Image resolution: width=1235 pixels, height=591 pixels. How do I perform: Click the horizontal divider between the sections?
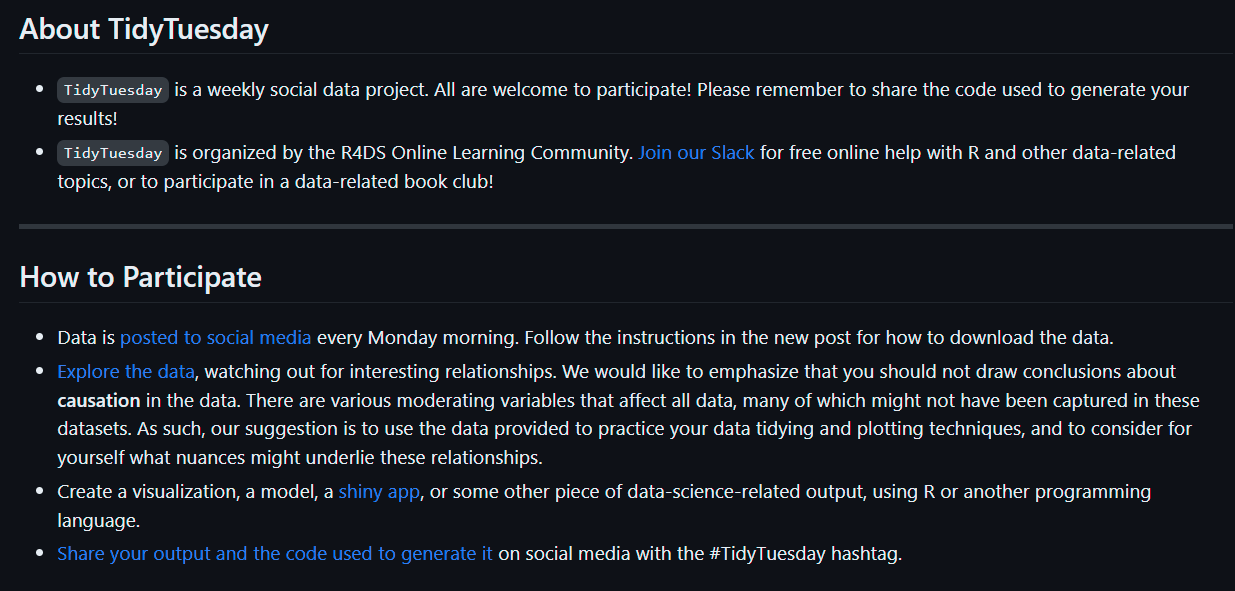[626, 227]
